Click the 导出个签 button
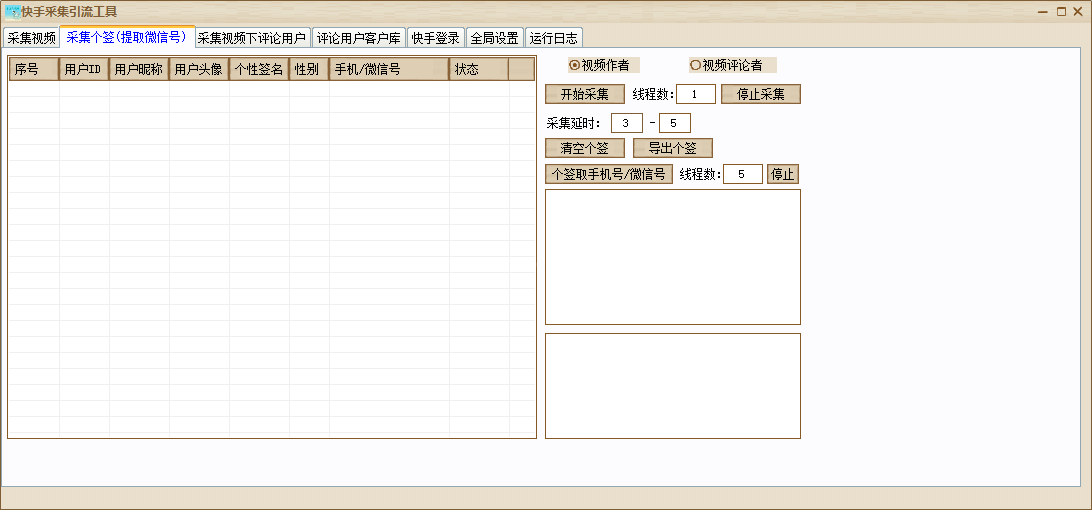The width and height of the screenshot is (1092, 510). click(x=672, y=148)
